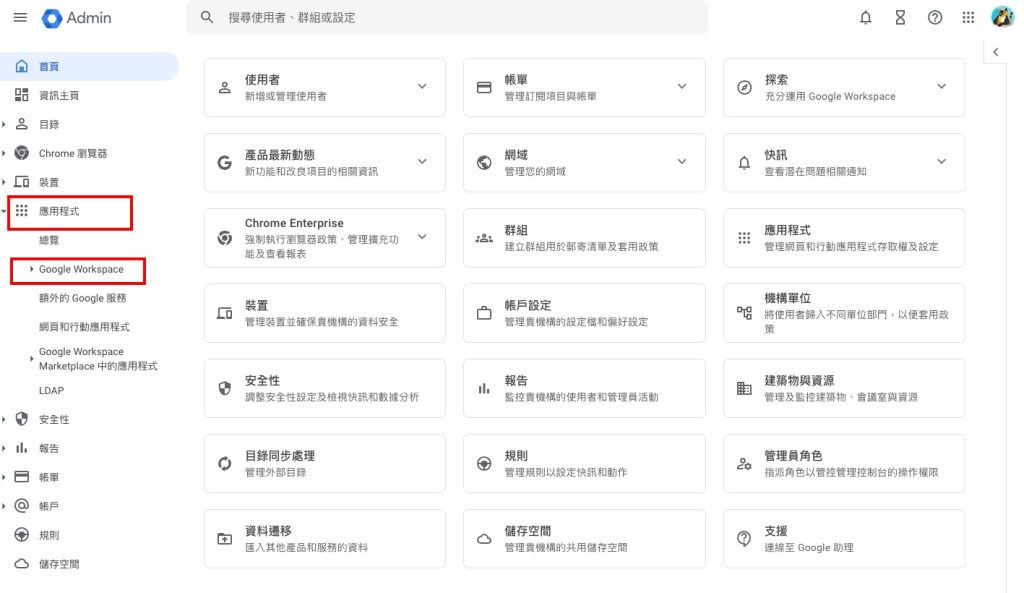This screenshot has height=593, width=1024.
Task: Click the 報告 bar chart icon in sidebar
Action: coord(22,448)
